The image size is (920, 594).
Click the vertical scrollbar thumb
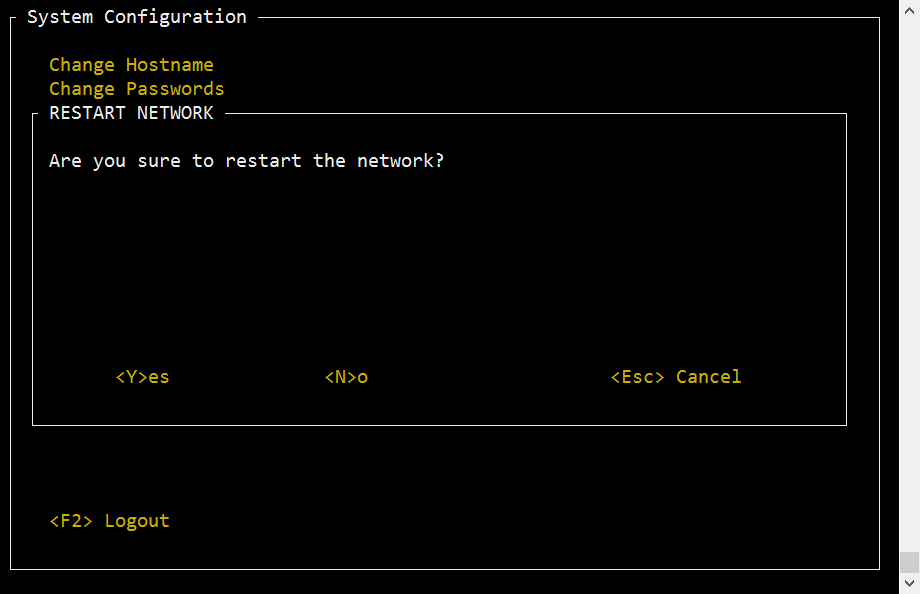pos(909,562)
